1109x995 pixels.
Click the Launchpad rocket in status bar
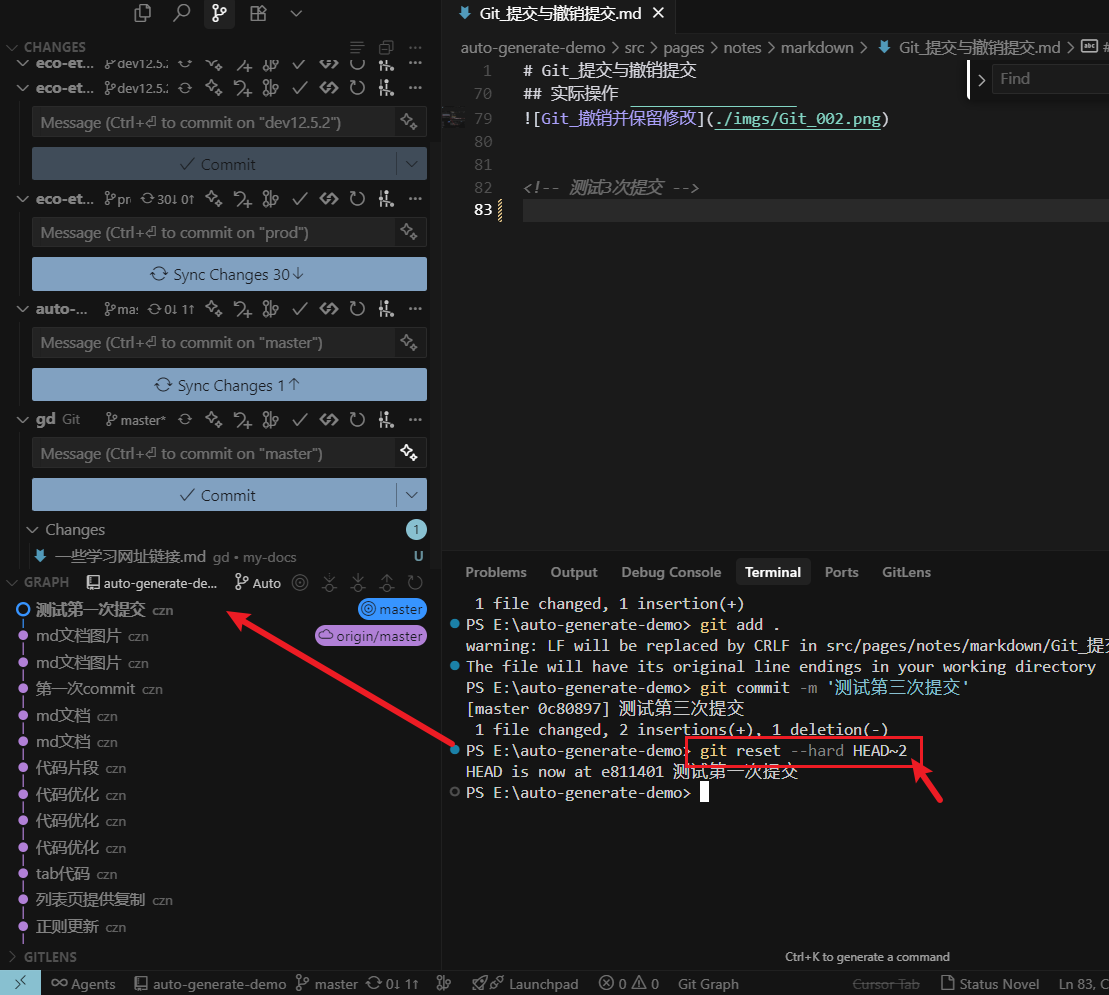click(480, 984)
